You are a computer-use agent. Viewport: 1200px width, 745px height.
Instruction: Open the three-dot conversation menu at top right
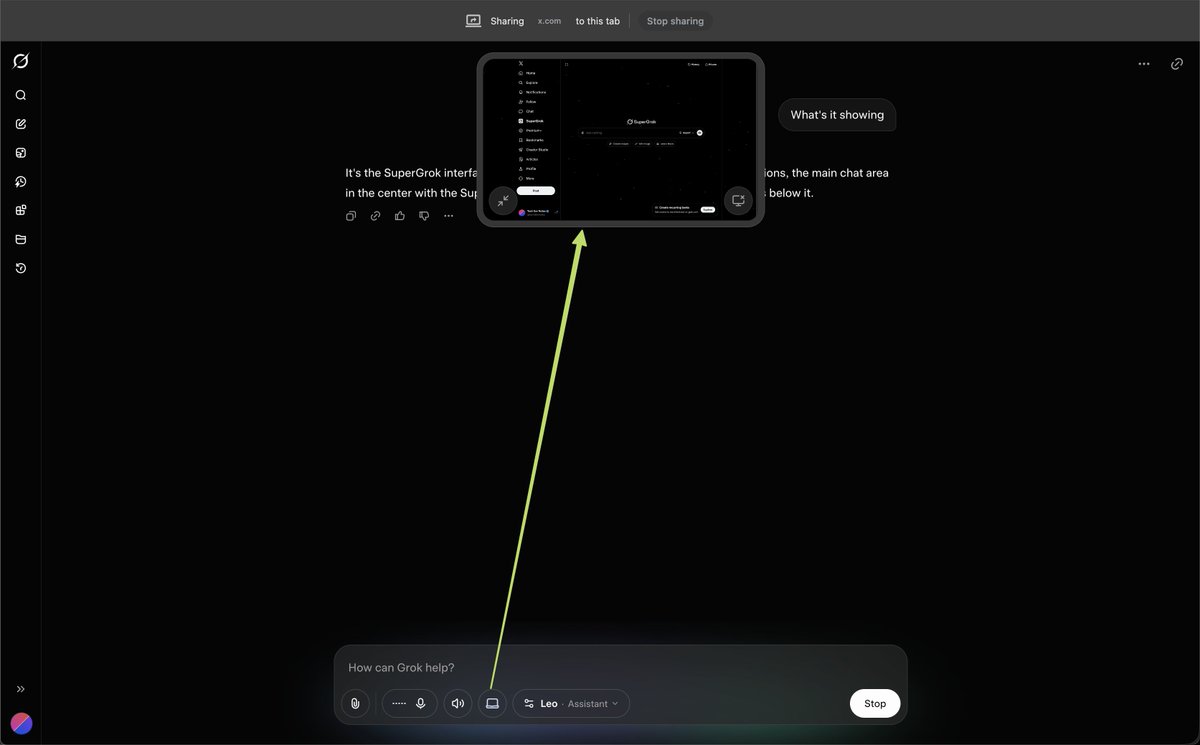tap(1144, 63)
